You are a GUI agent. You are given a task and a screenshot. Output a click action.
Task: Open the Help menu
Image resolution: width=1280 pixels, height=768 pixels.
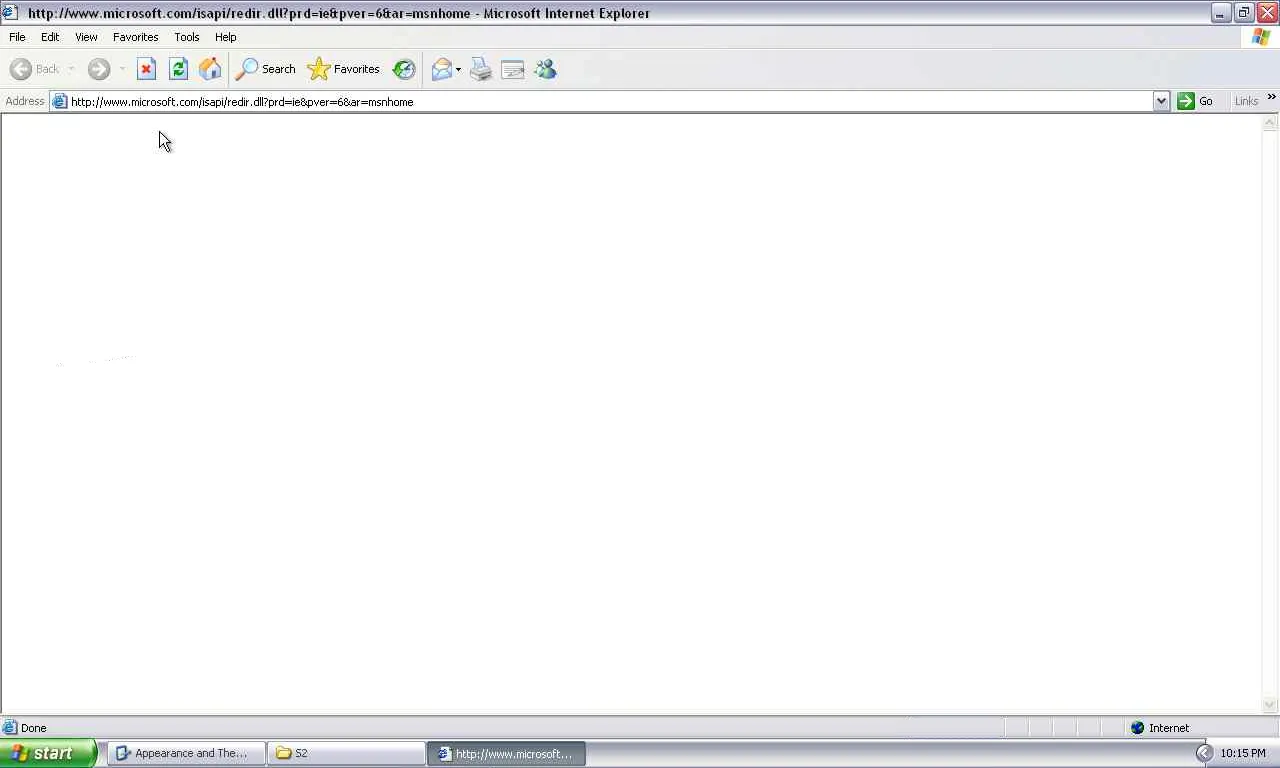(226, 37)
